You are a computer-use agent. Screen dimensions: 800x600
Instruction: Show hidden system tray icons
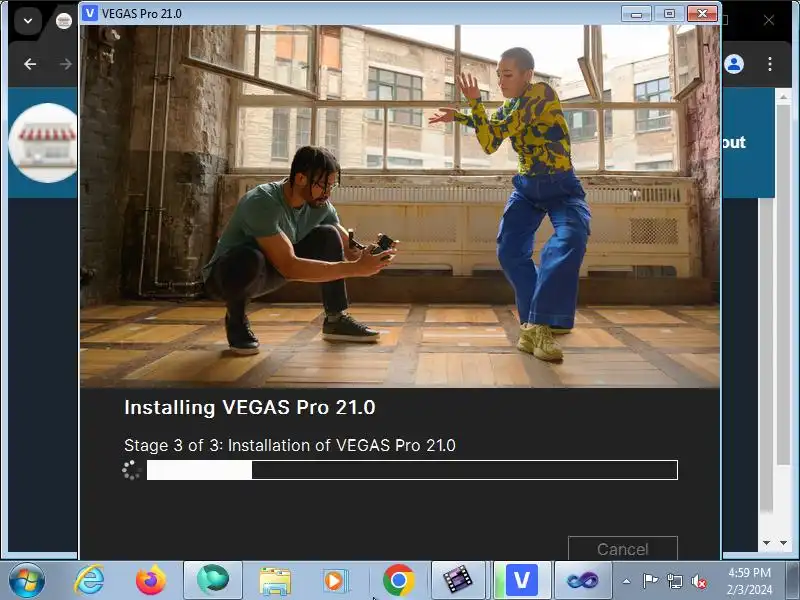[627, 581]
